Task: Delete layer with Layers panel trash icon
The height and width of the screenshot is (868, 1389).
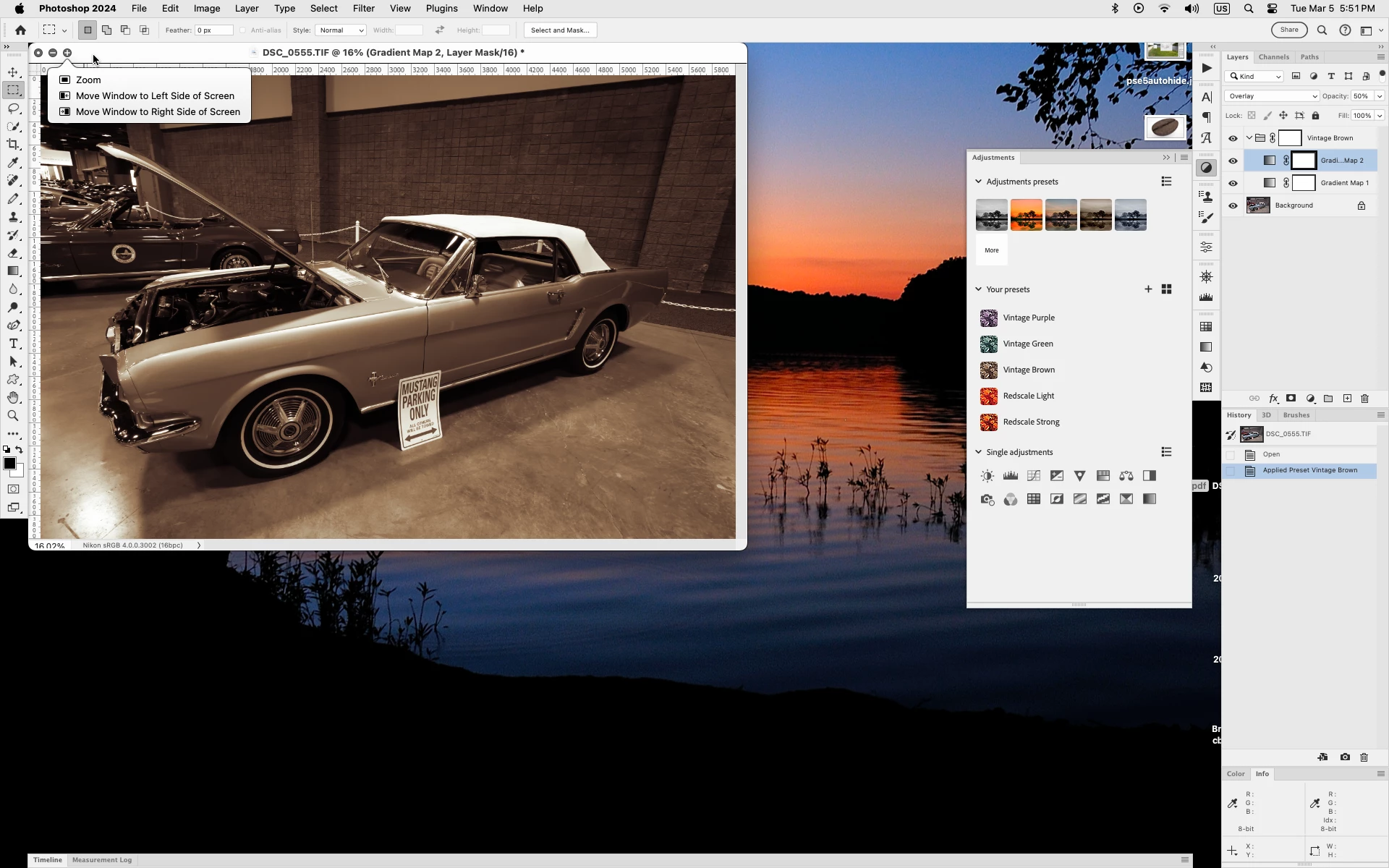Action: pyautogui.click(x=1365, y=399)
